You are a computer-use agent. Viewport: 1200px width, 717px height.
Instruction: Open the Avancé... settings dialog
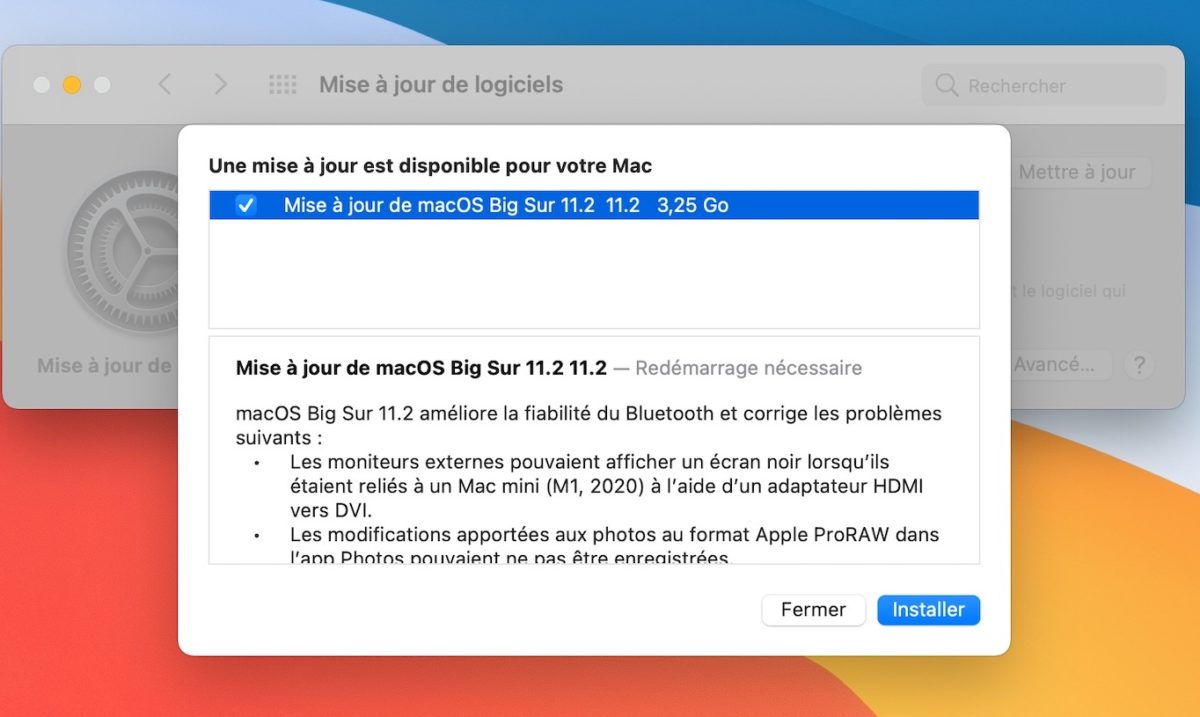[1058, 365]
